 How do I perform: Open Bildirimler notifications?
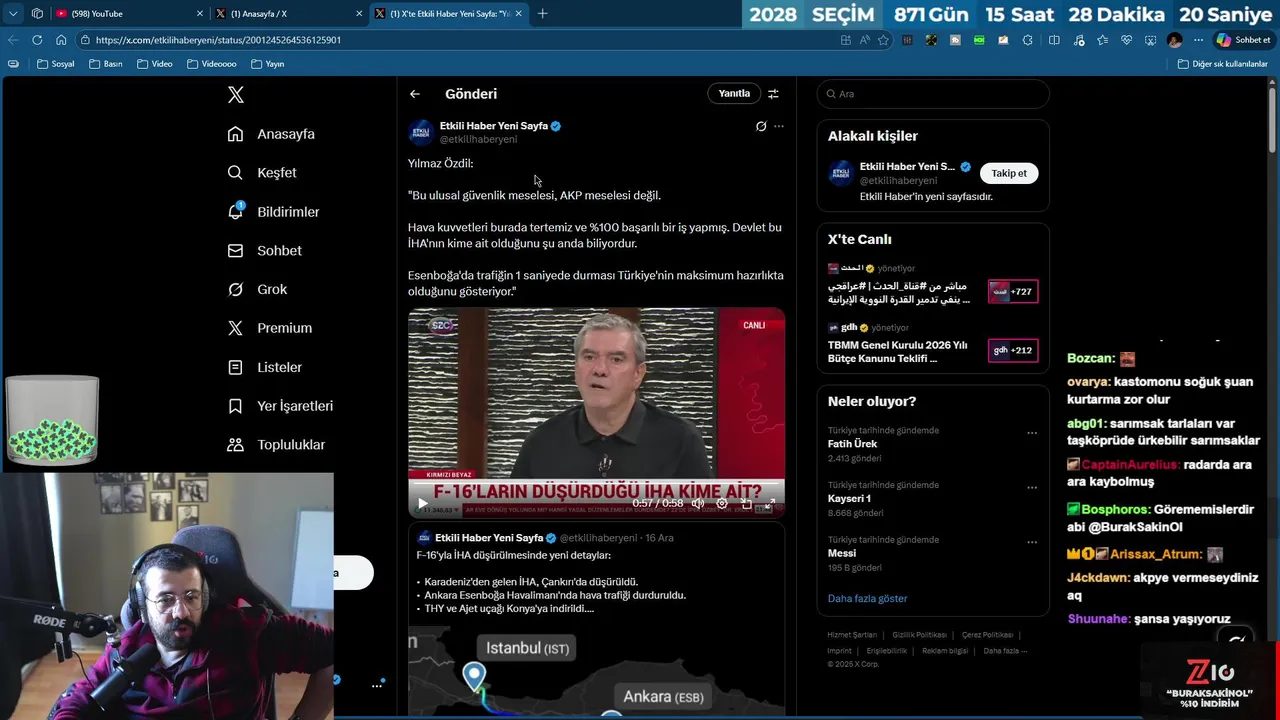(x=273, y=212)
